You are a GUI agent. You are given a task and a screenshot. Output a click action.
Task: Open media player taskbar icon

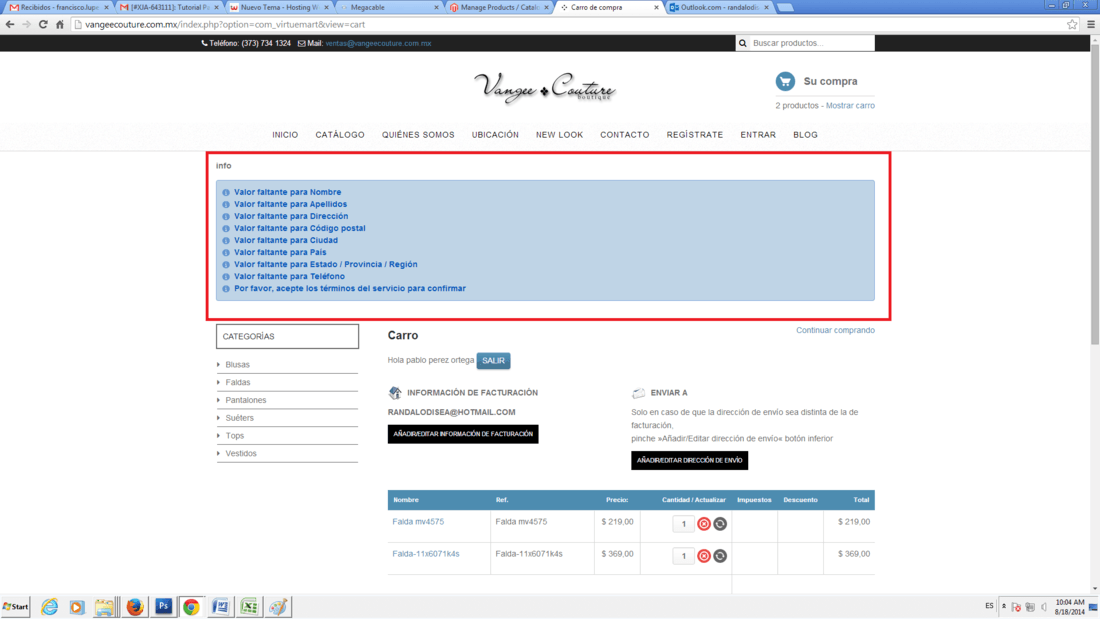point(77,607)
